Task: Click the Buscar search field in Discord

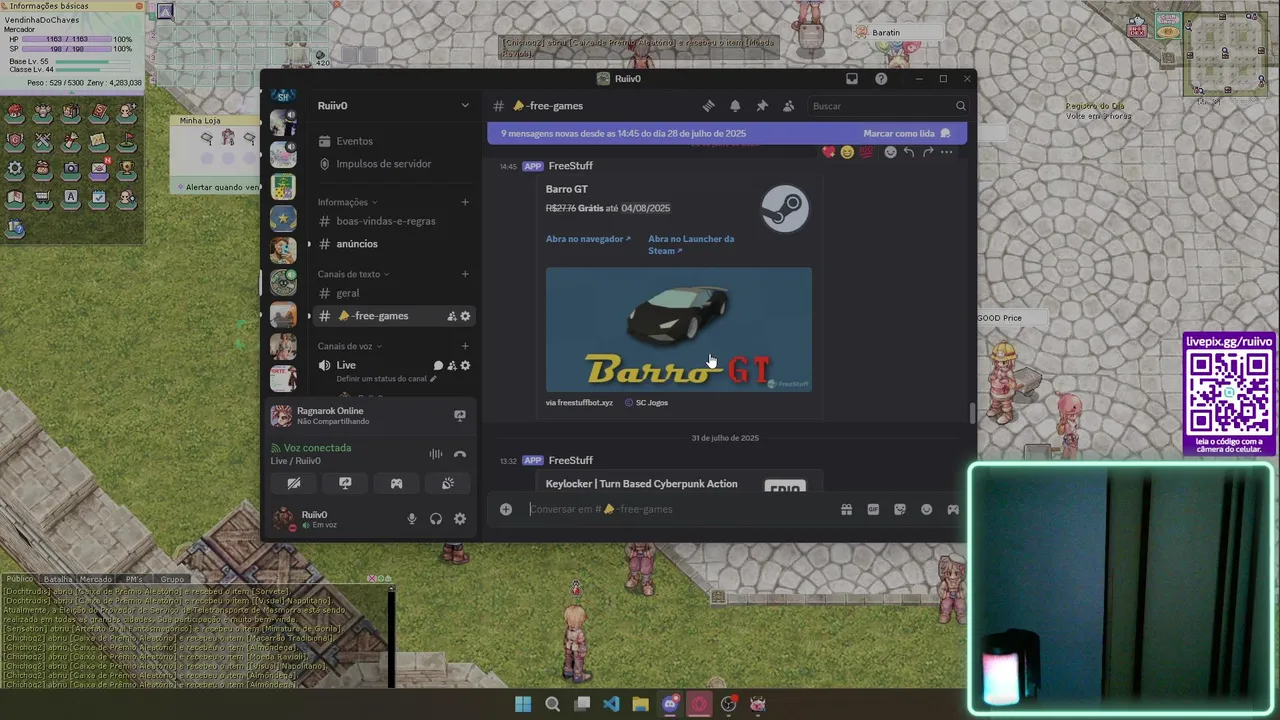Action: pos(888,106)
